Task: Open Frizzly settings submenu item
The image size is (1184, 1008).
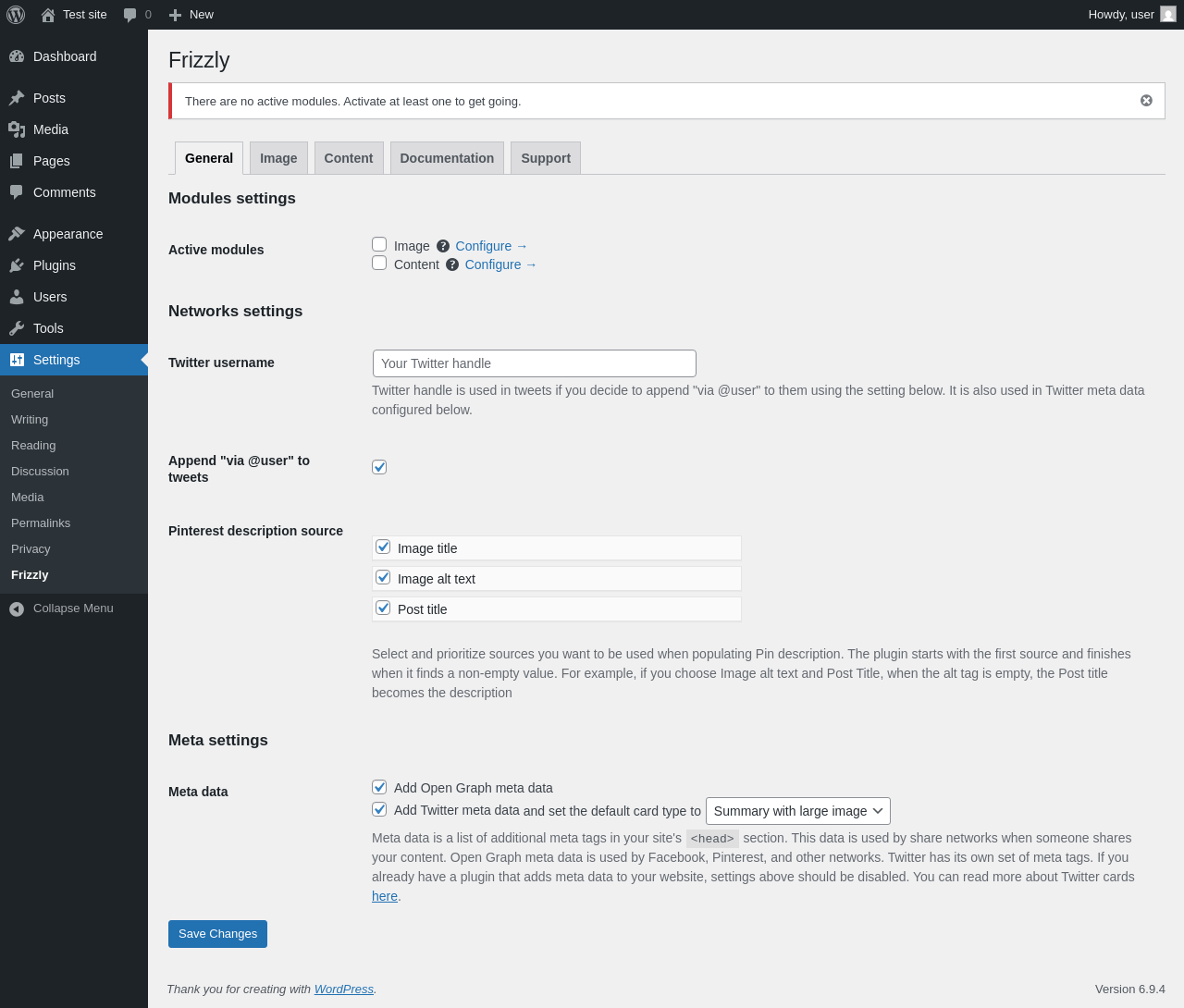Action: 30,575
